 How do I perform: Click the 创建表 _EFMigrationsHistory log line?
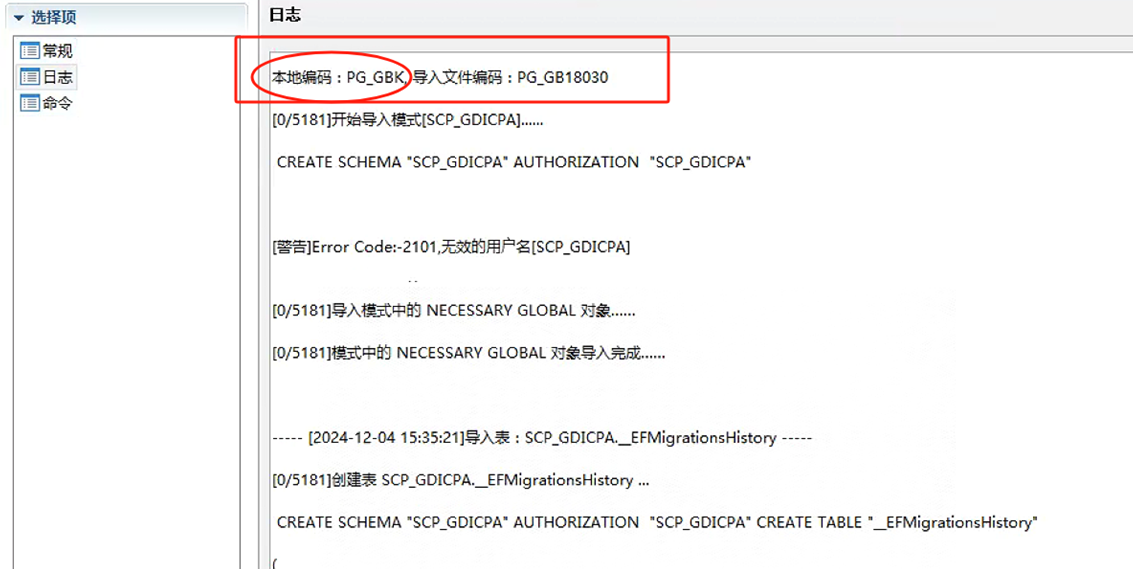point(460,480)
